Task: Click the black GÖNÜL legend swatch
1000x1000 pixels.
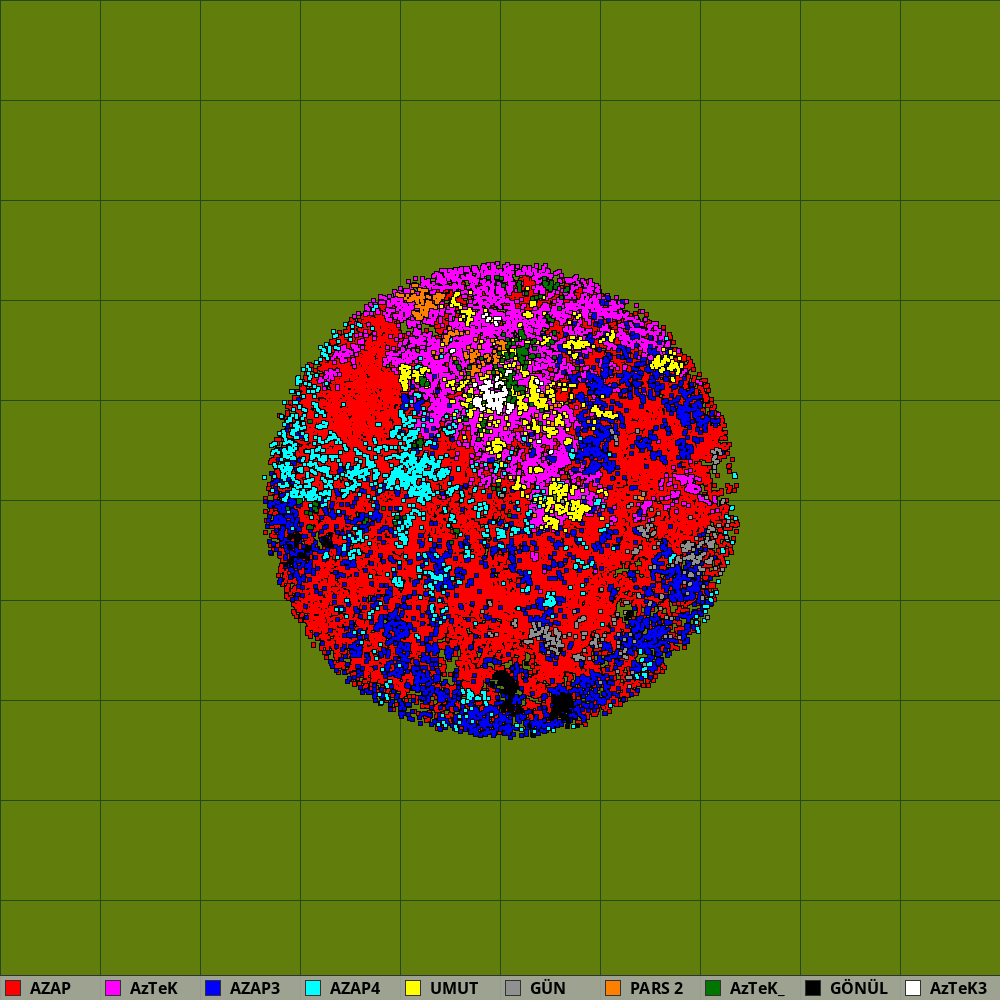Action: pos(813,988)
